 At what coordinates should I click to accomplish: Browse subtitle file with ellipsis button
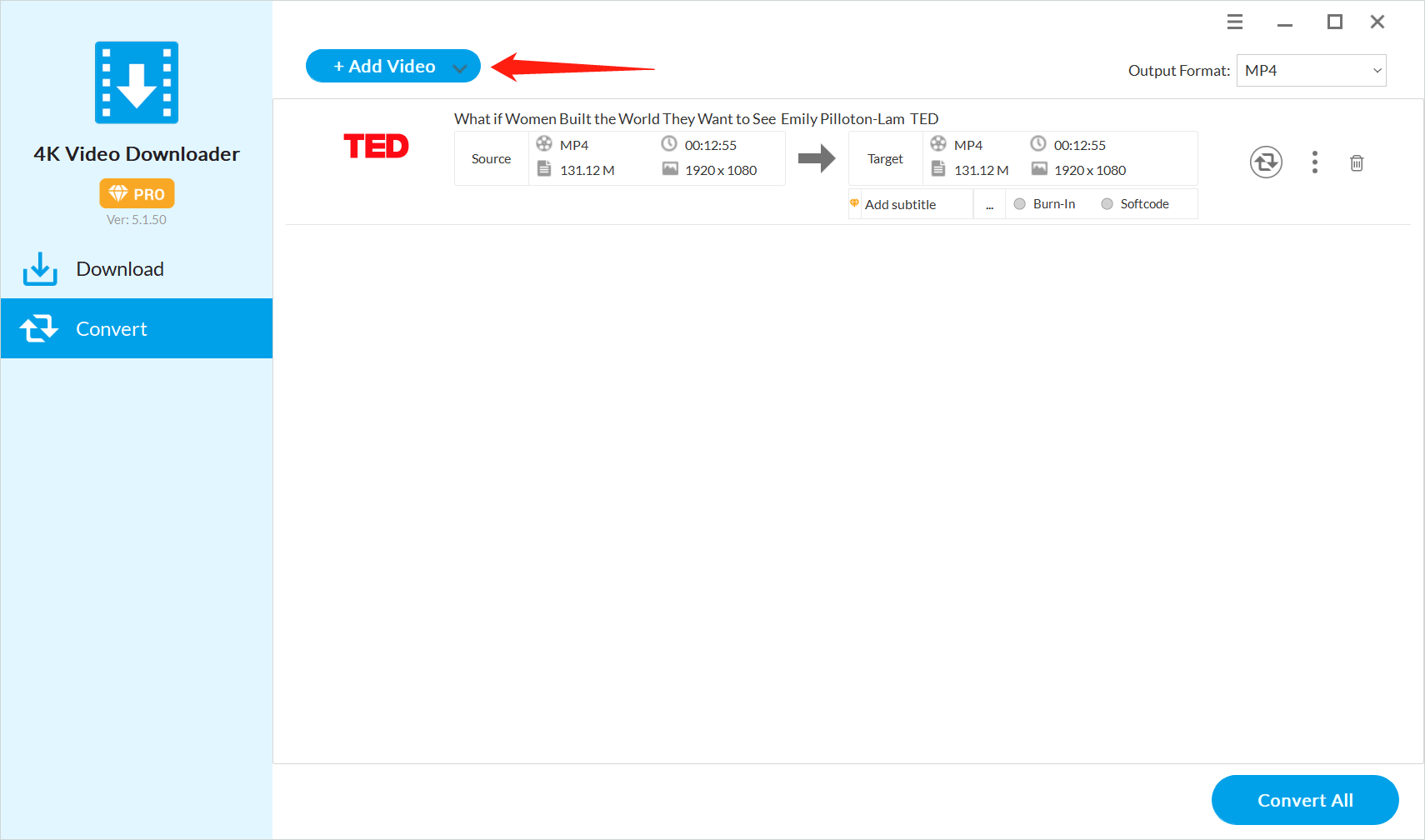[x=989, y=204]
